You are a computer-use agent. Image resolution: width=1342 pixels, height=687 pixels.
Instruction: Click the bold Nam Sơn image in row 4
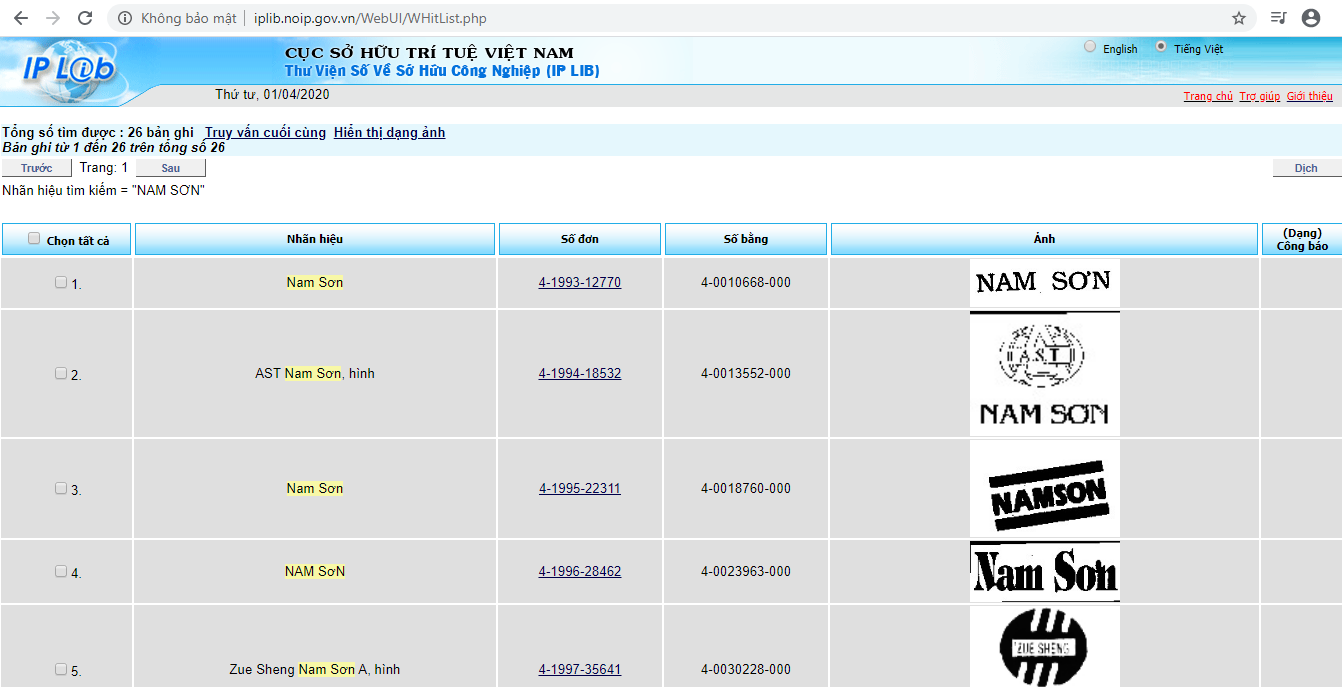[1045, 572]
